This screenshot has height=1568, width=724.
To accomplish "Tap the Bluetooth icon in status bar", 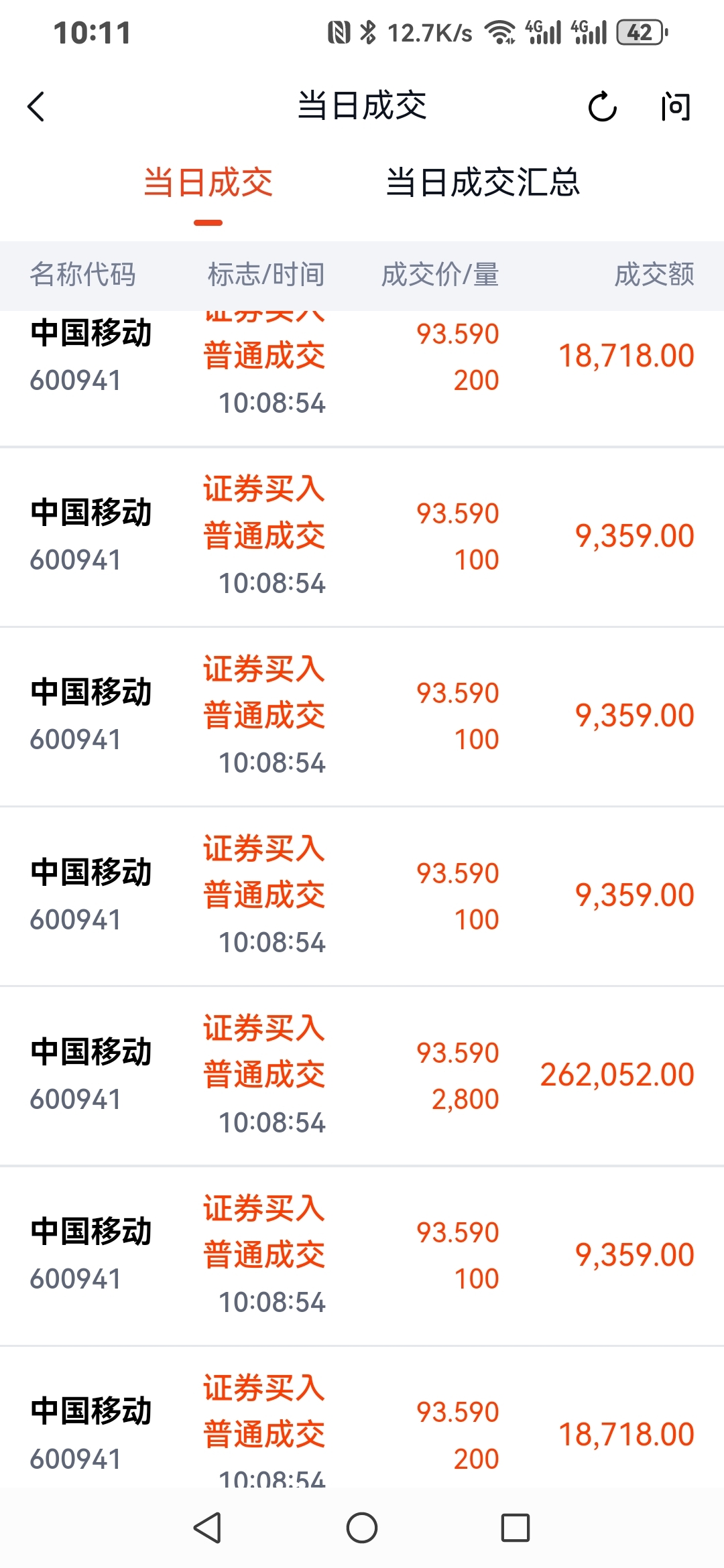I will pos(368,32).
